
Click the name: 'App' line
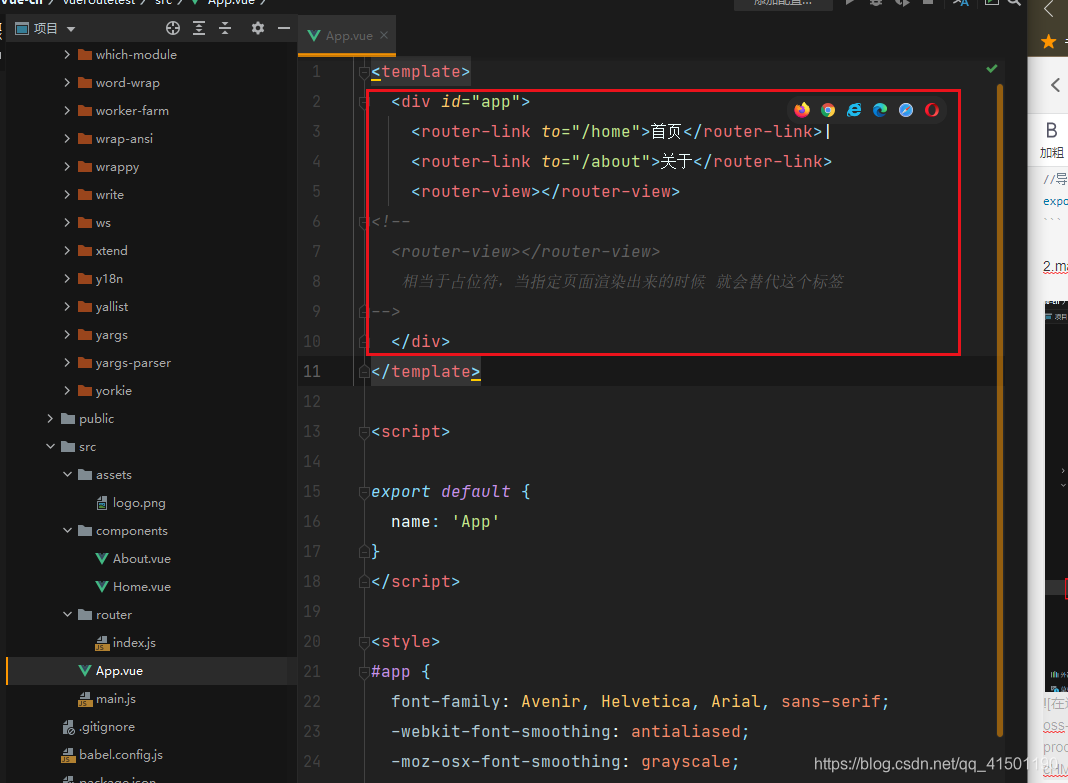coord(445,522)
